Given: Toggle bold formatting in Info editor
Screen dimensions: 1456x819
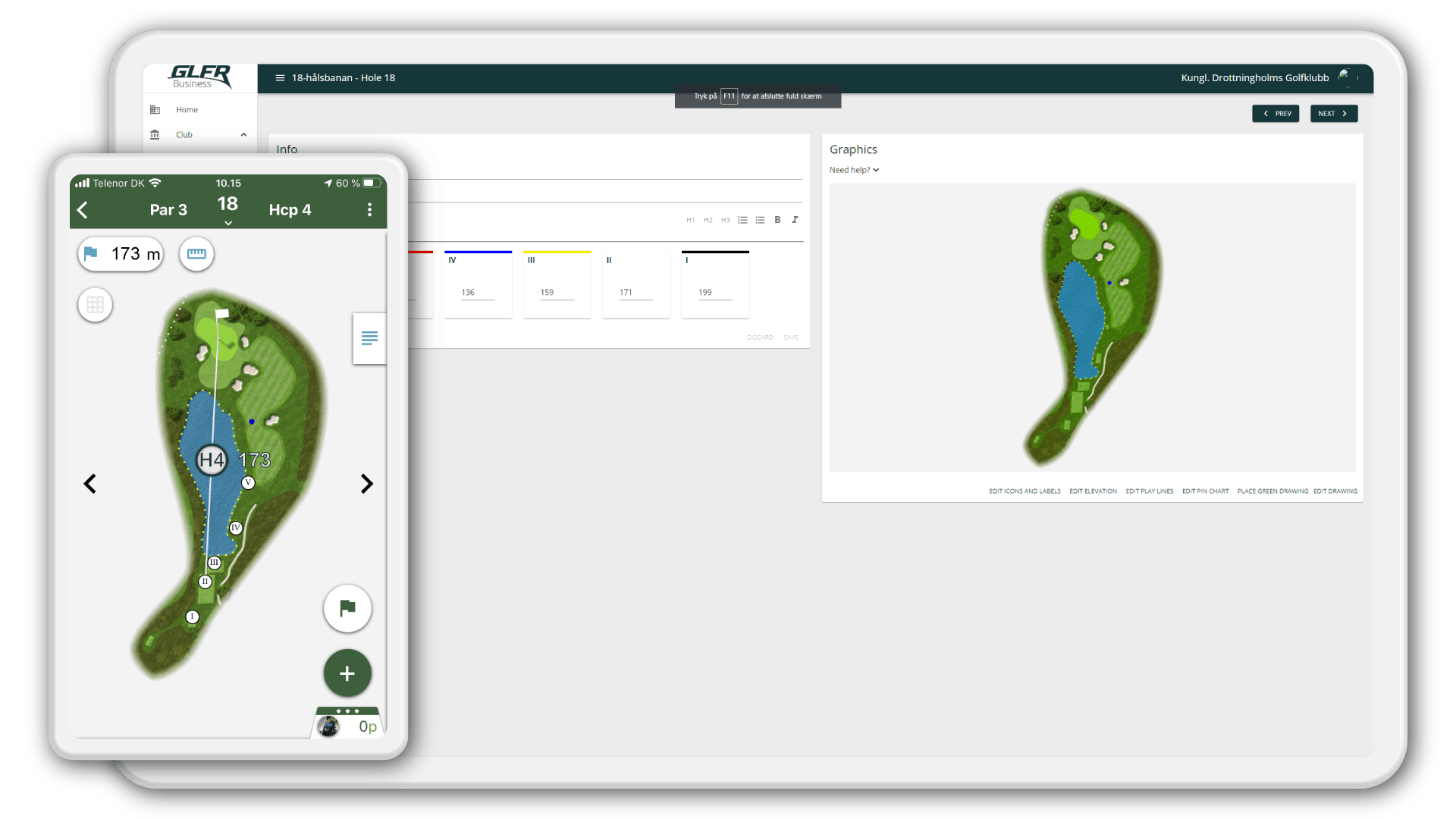Looking at the screenshot, I should 777,220.
